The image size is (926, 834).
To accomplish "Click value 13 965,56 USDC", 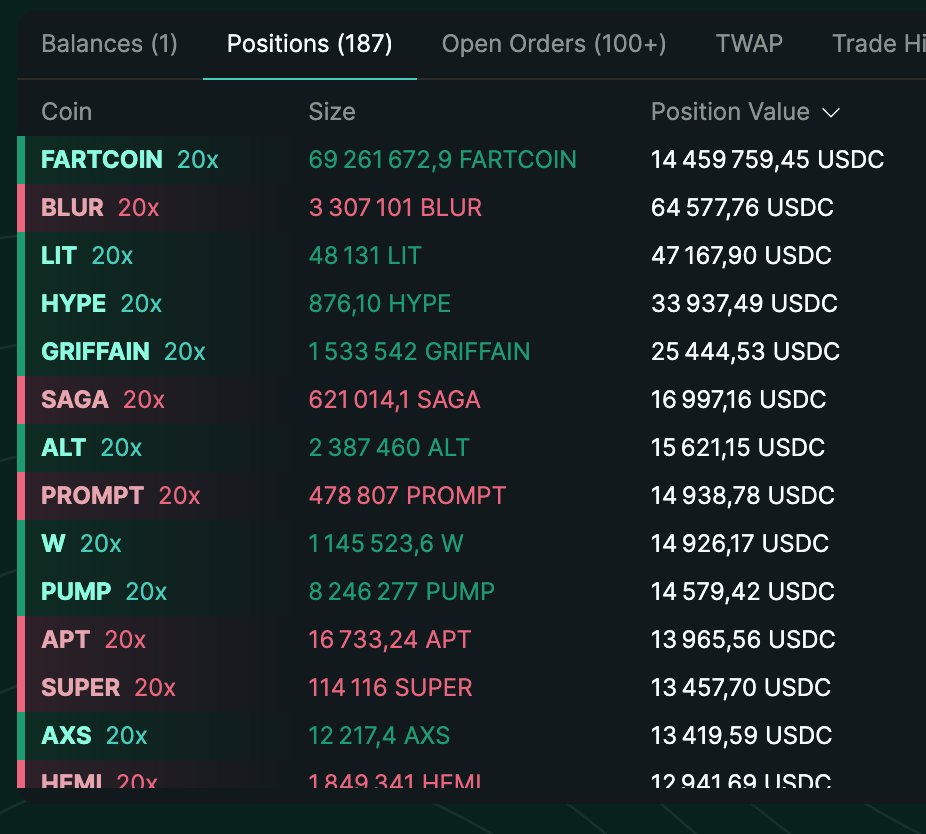I will coord(743,640).
